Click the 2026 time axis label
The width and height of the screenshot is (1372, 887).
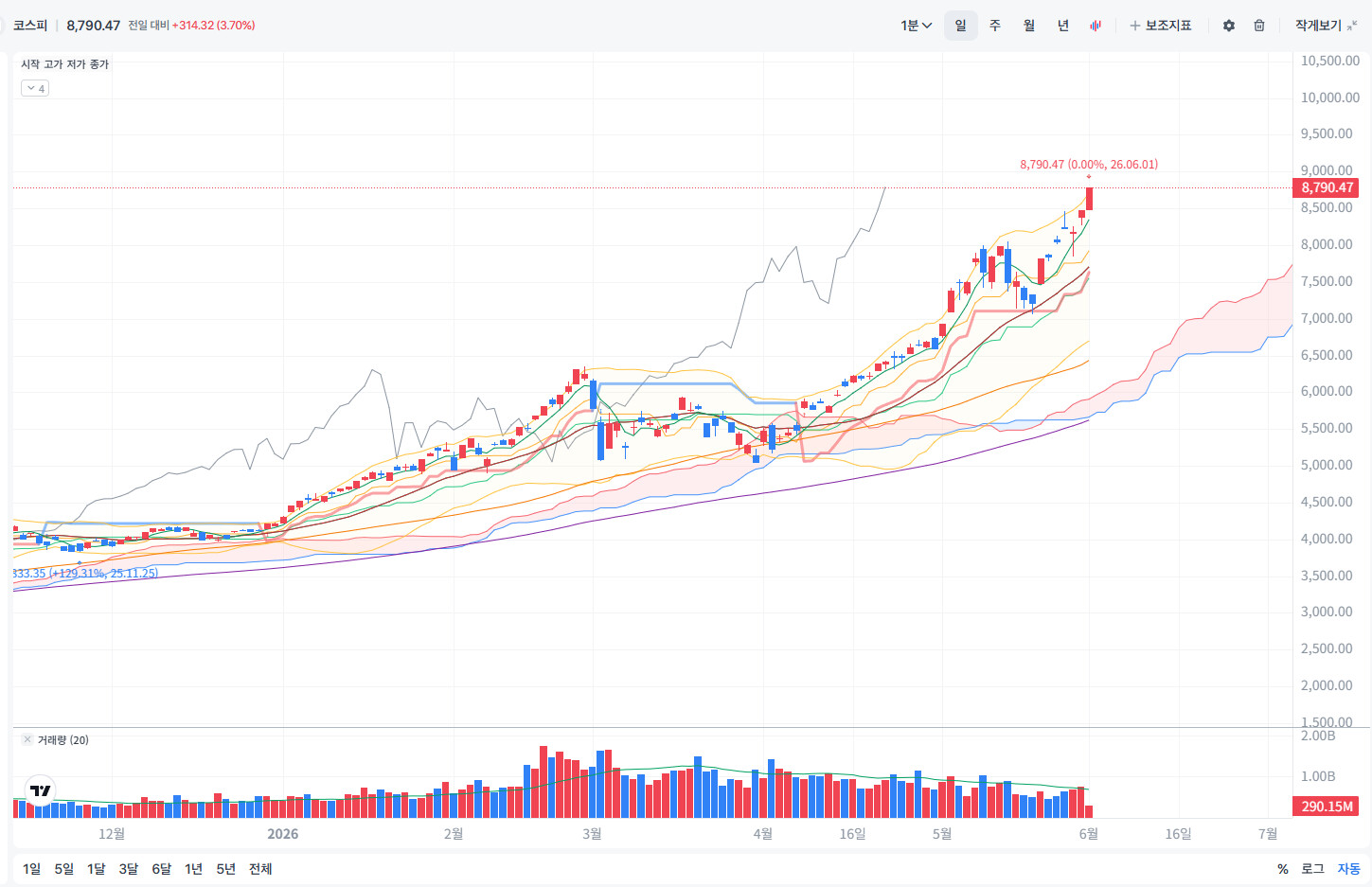[283, 834]
